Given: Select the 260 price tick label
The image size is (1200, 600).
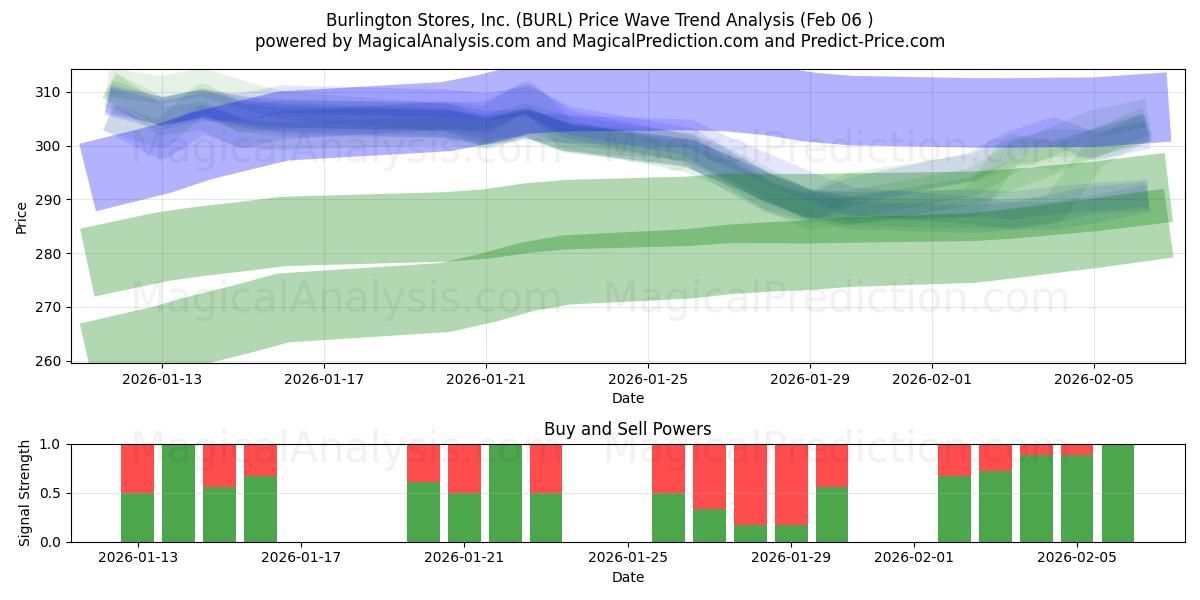Looking at the screenshot, I should tap(50, 361).
